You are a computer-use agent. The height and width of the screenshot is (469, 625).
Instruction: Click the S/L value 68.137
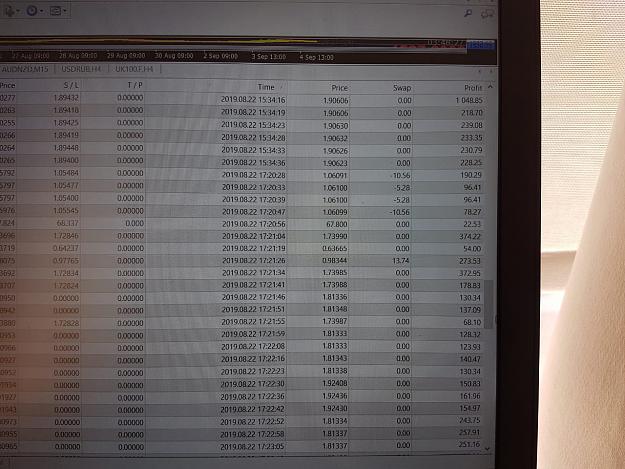point(68,223)
